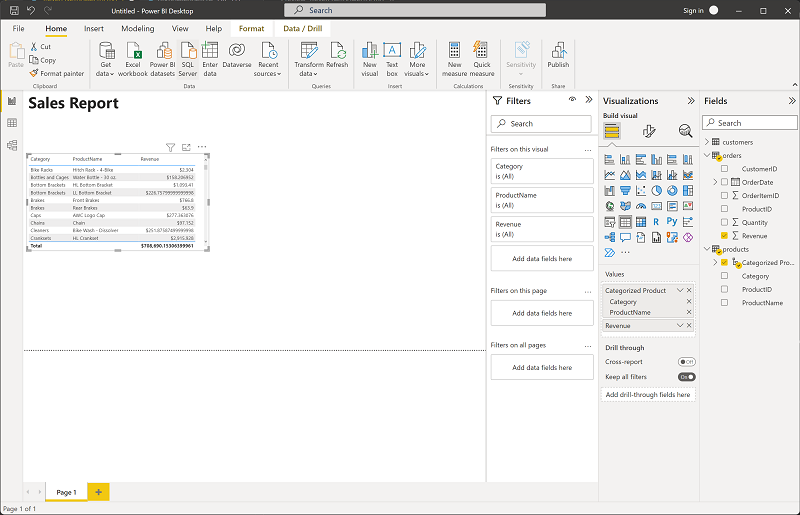Select the KPI visual

point(688,206)
